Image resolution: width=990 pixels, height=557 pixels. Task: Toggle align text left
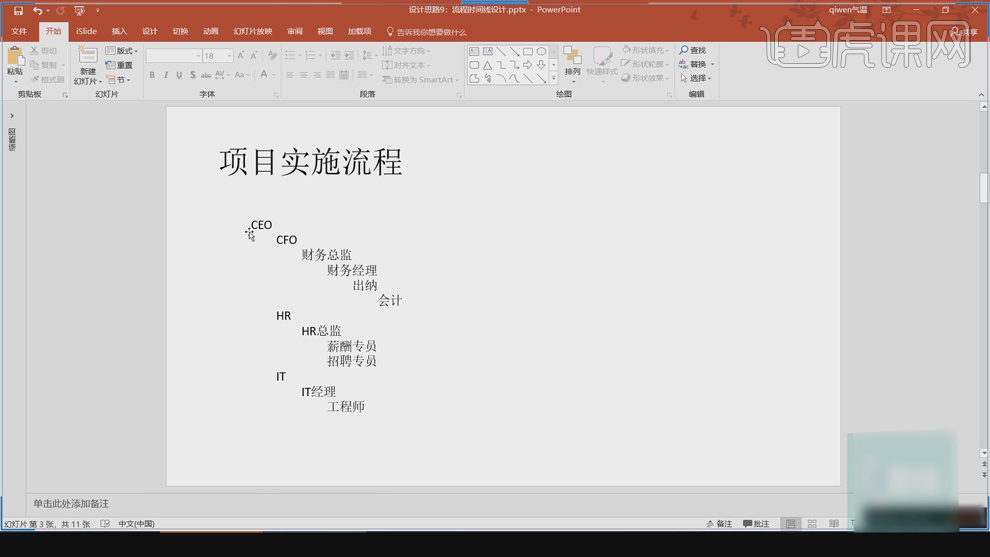(x=290, y=75)
